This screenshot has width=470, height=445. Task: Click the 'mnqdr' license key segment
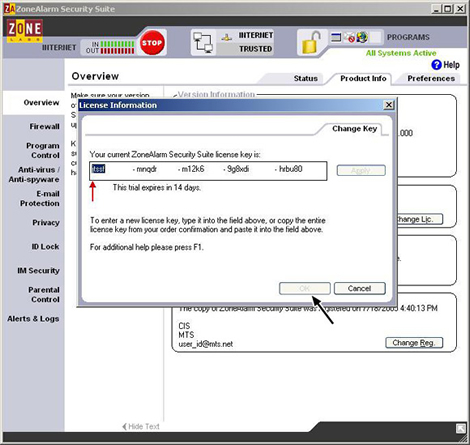(146, 169)
